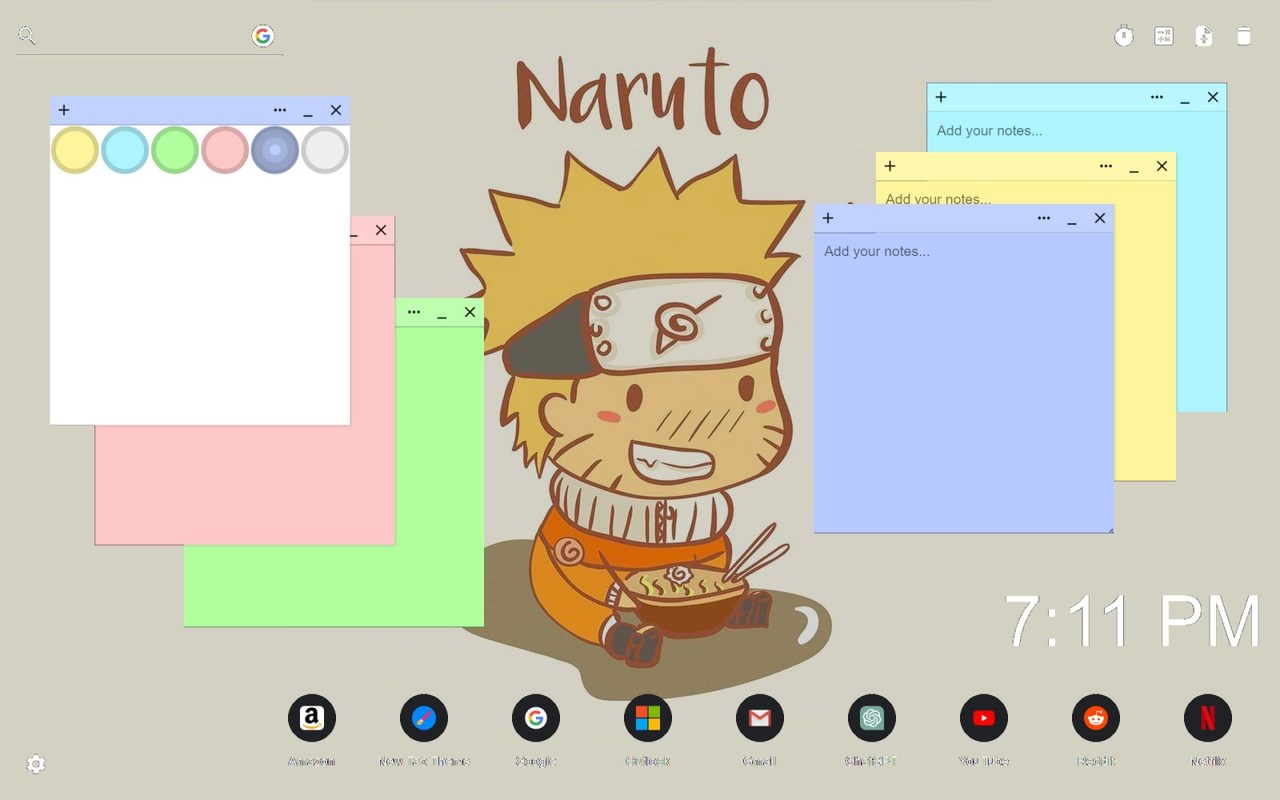Choose the cyan color swatch

(x=125, y=150)
